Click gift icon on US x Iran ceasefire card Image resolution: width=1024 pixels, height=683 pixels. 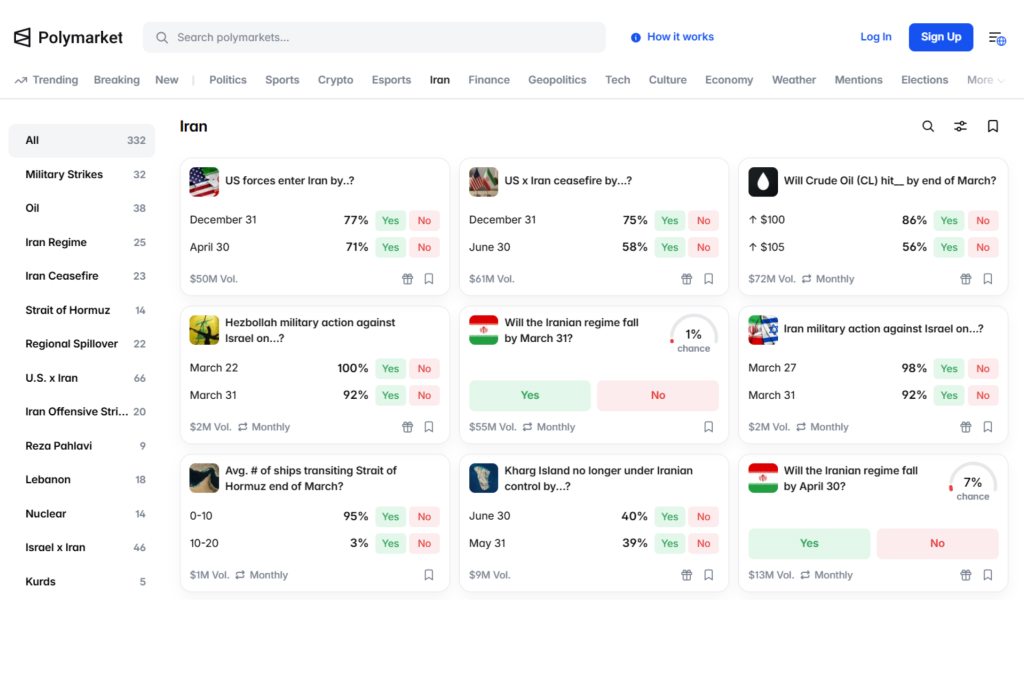pos(686,279)
